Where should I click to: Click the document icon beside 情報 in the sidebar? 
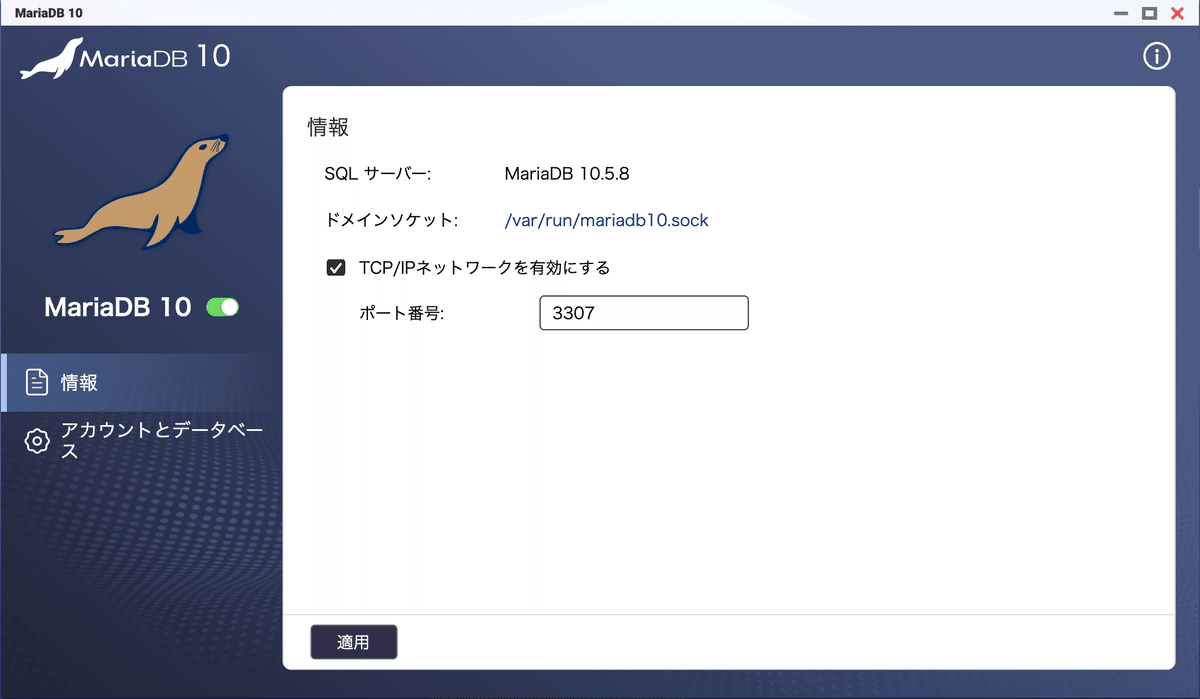(37, 382)
